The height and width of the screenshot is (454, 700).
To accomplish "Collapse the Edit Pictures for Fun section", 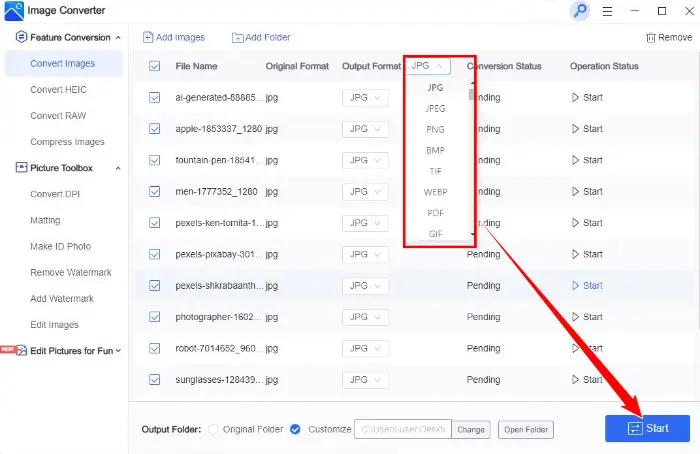I will pos(118,351).
